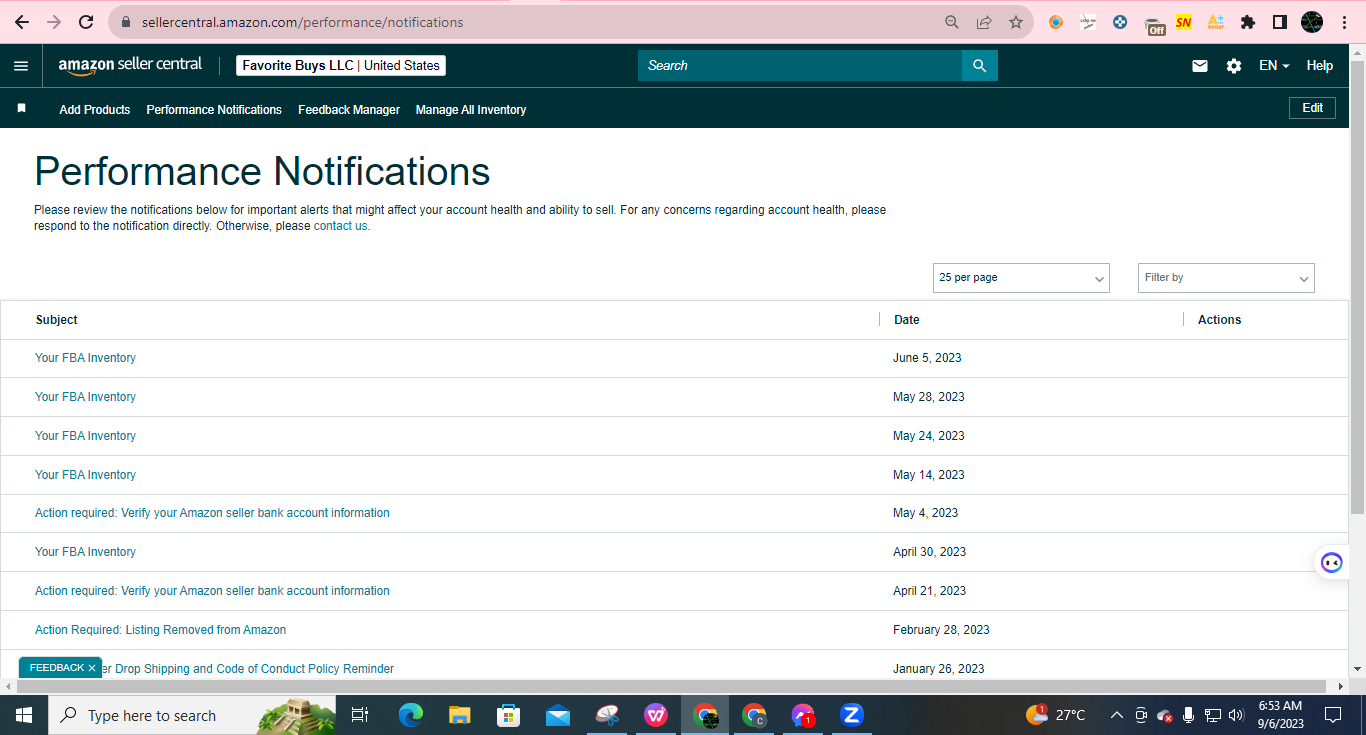This screenshot has height=735, width=1366.
Task: Open Manage All Inventory
Action: [x=471, y=110]
